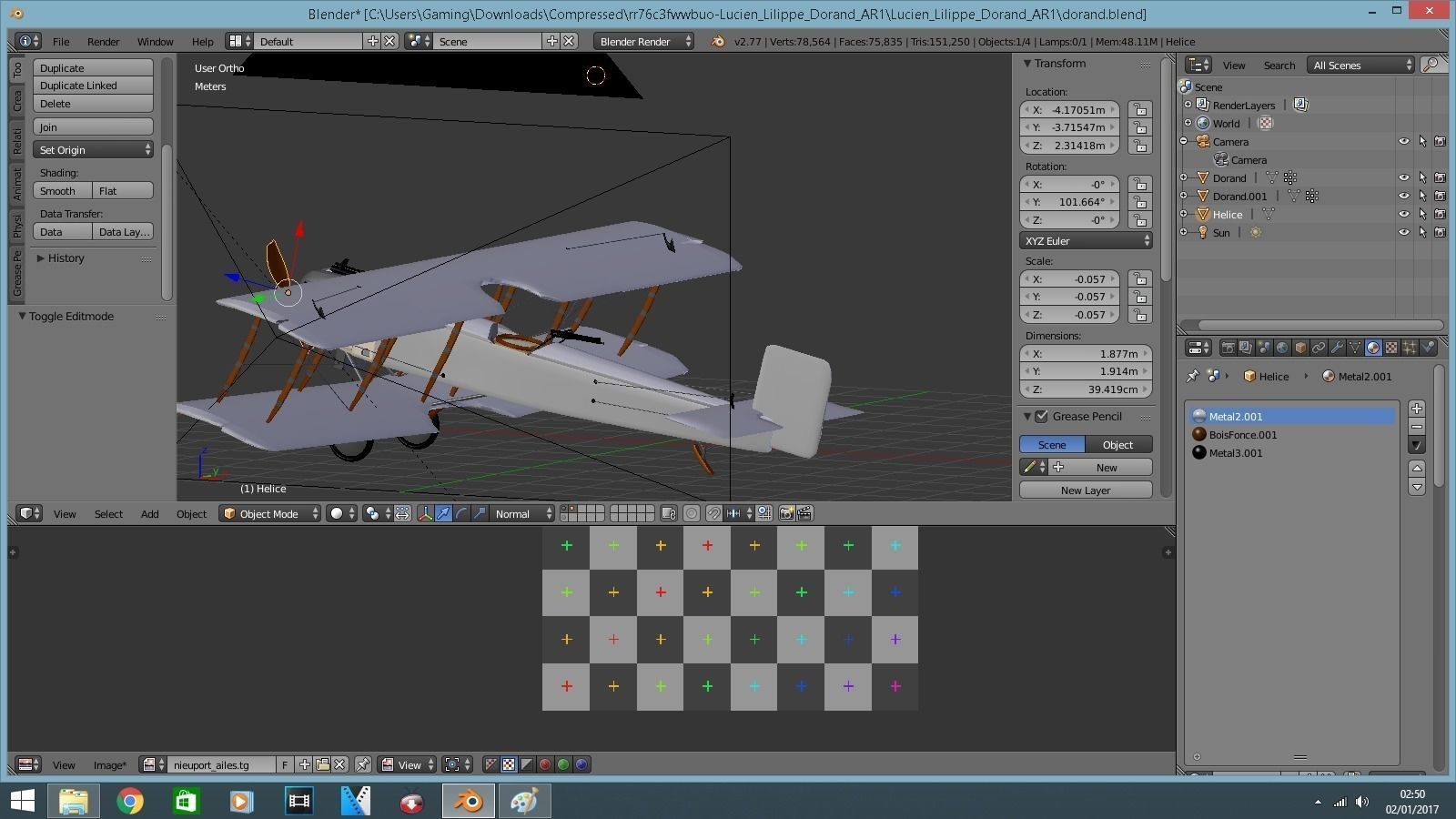1456x819 pixels.
Task: Open the outliner search magnifier icon
Action: coord(1431,65)
